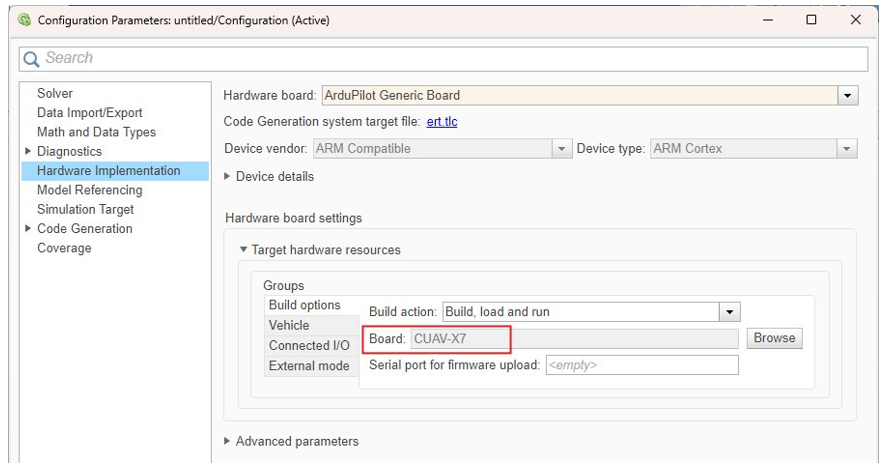Expand the Diagnostics tree node arrow
The width and height of the screenshot is (883, 463).
[28, 151]
